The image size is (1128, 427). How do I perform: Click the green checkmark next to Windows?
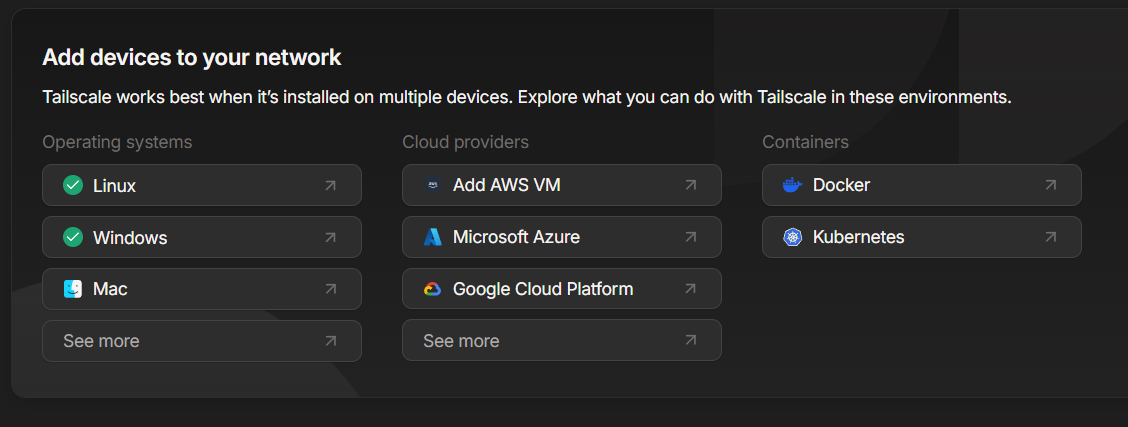(x=72, y=237)
